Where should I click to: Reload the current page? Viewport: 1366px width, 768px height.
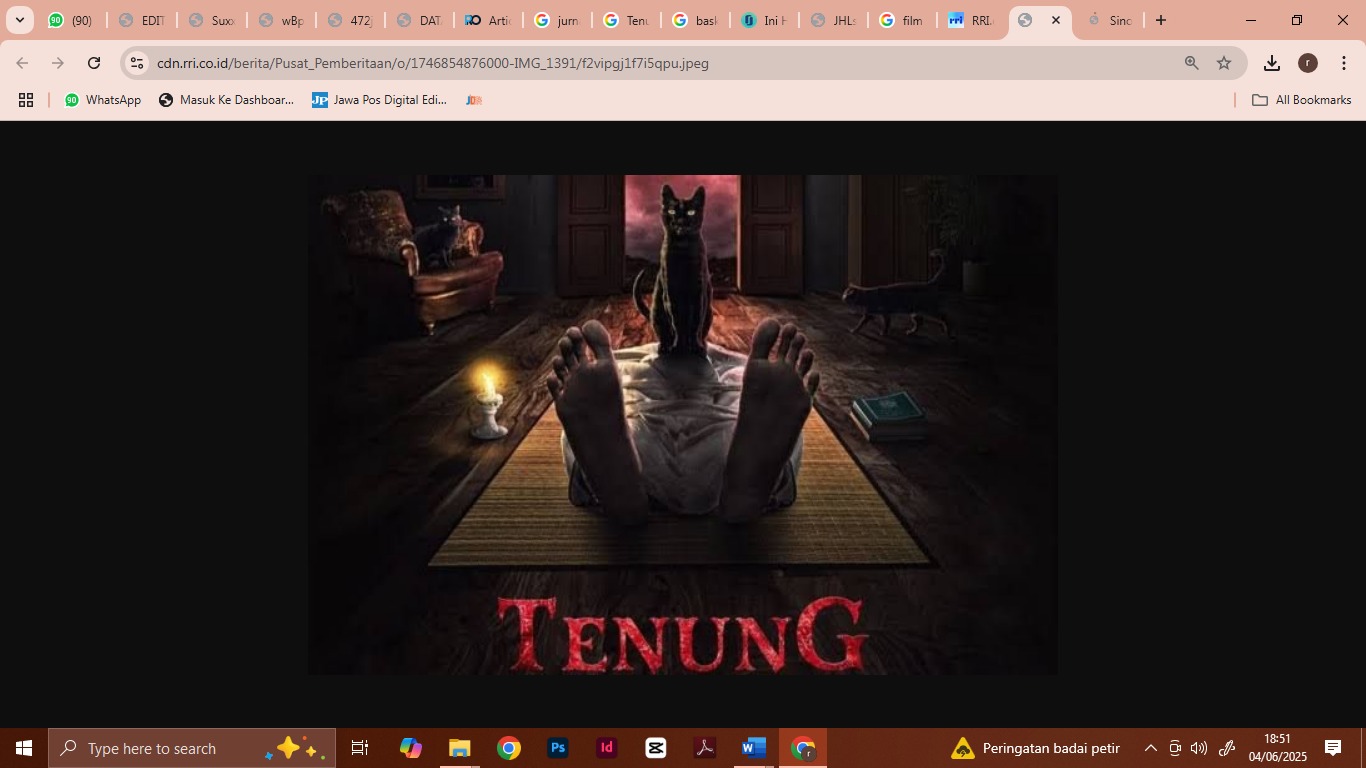[93, 62]
